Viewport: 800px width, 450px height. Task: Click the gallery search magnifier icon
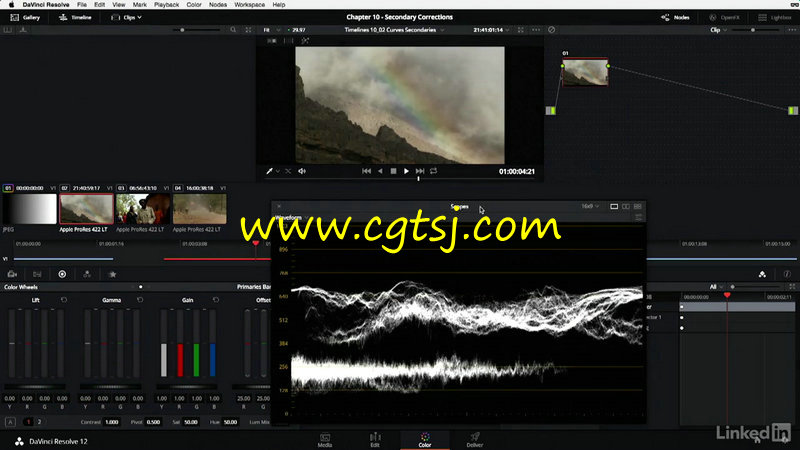233,30
